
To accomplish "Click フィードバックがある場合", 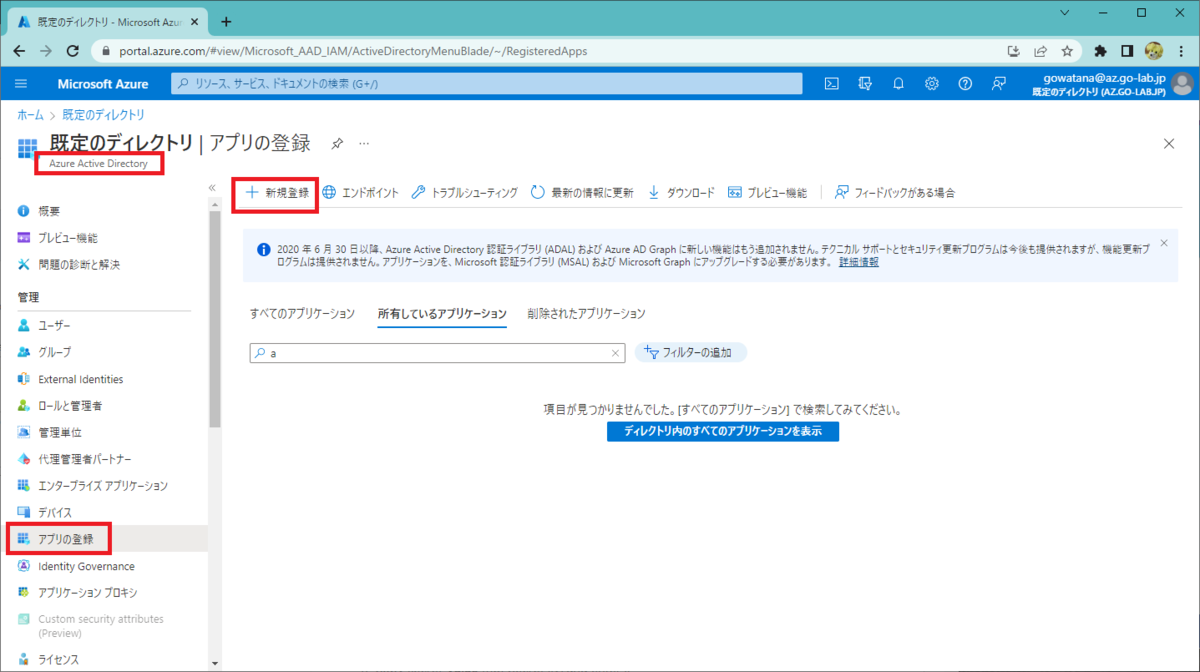I will point(895,193).
